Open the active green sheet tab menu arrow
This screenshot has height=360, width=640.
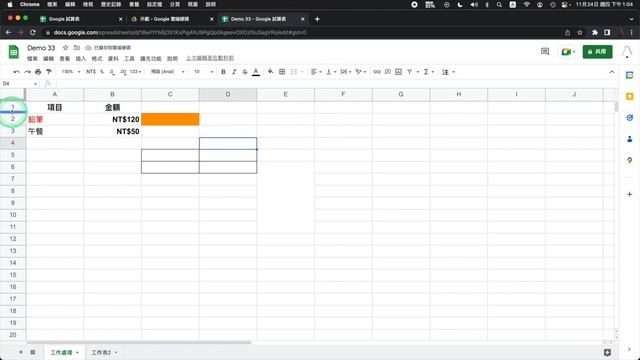(x=77, y=353)
